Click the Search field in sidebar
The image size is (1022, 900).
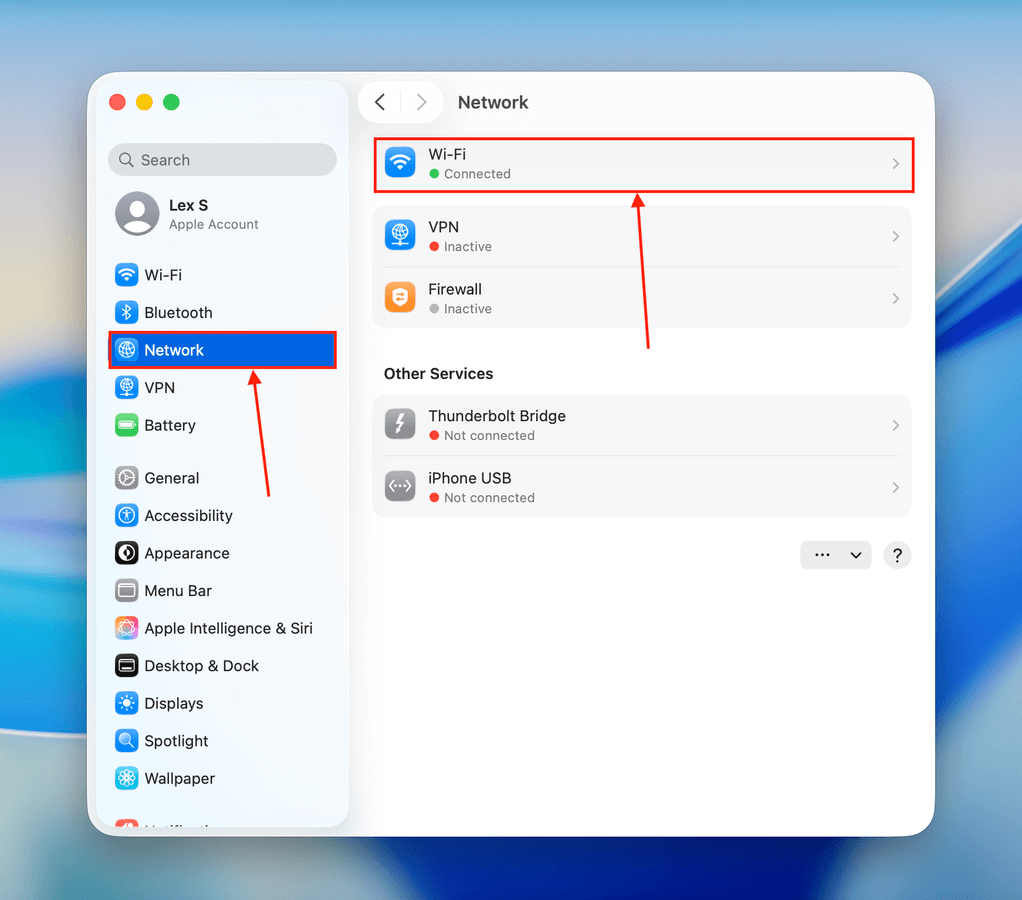pyautogui.click(x=222, y=160)
